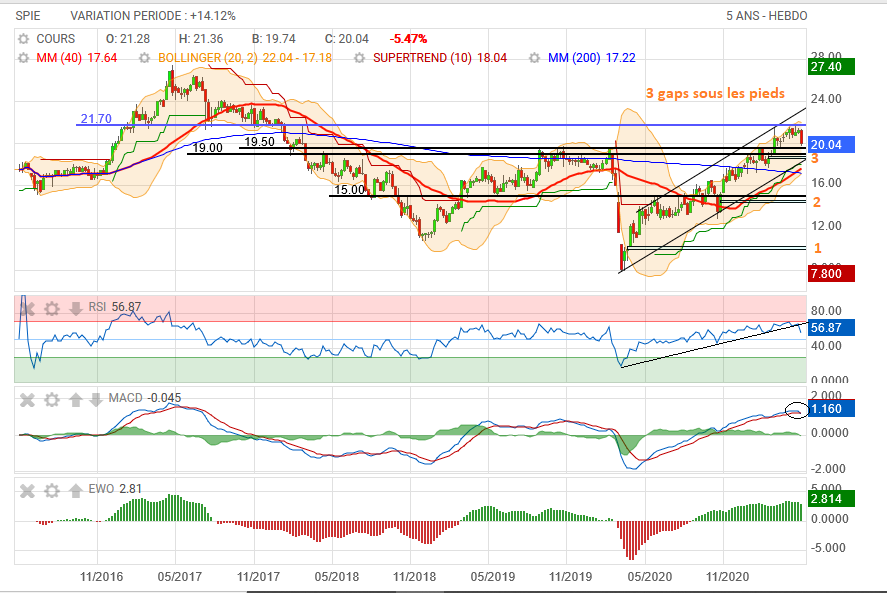
Task: Click the 05/2017 date on time axis
Action: 179,577
